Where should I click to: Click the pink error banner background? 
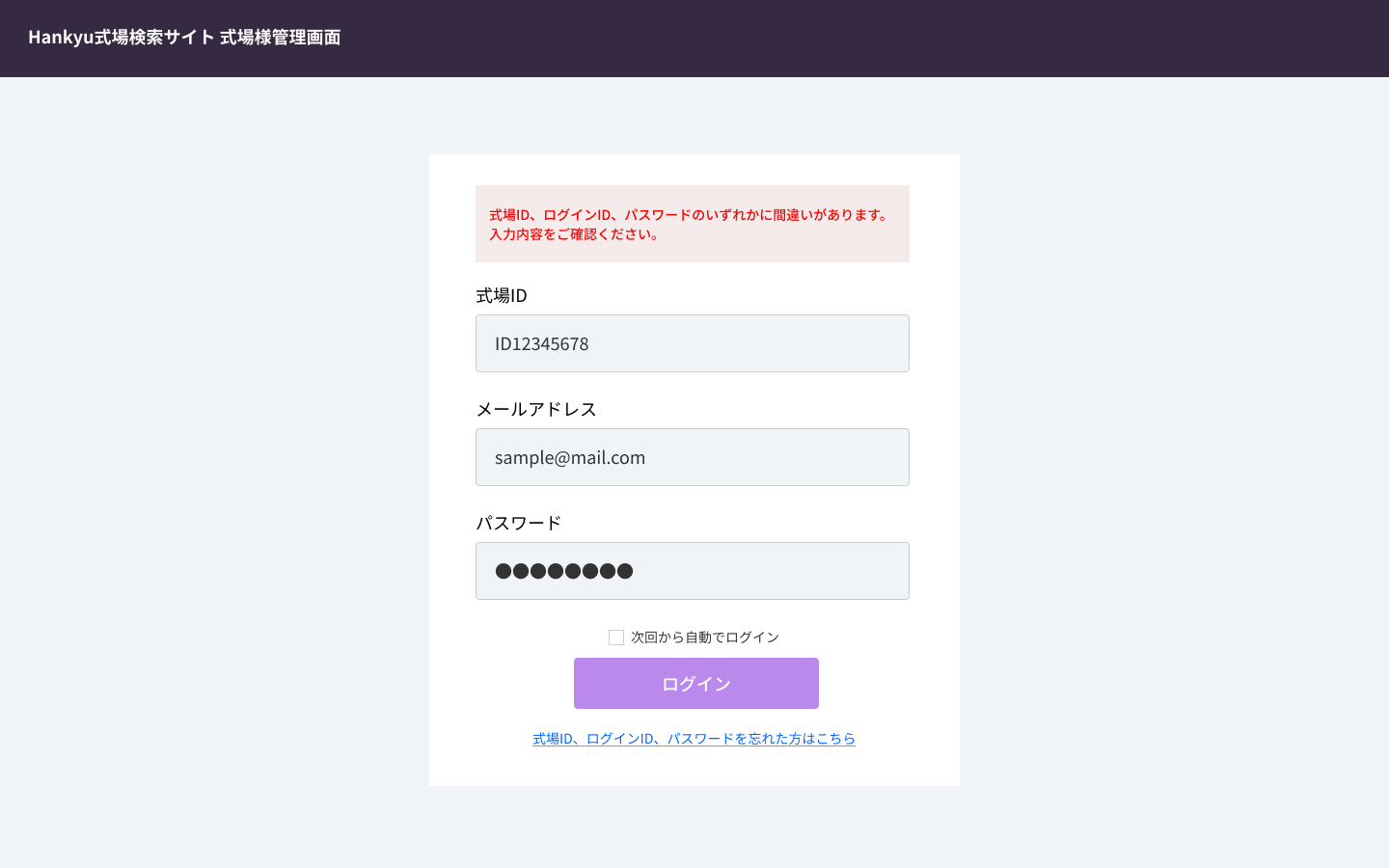pyautogui.click(x=820, y=246)
